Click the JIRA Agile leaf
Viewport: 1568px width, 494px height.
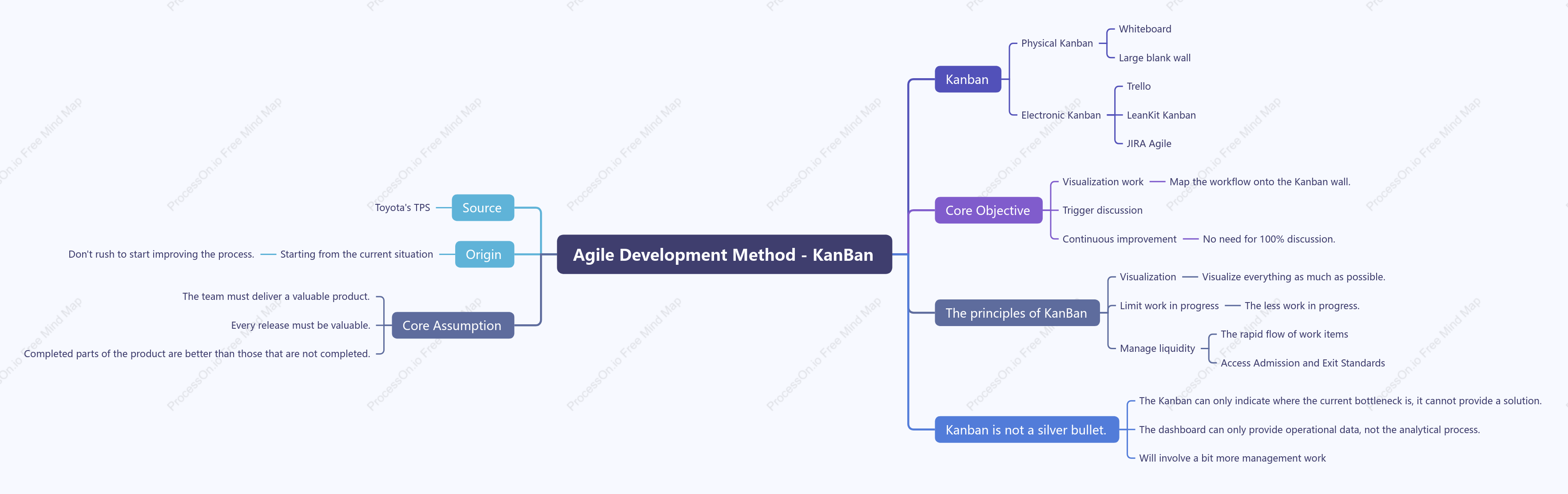(1149, 144)
